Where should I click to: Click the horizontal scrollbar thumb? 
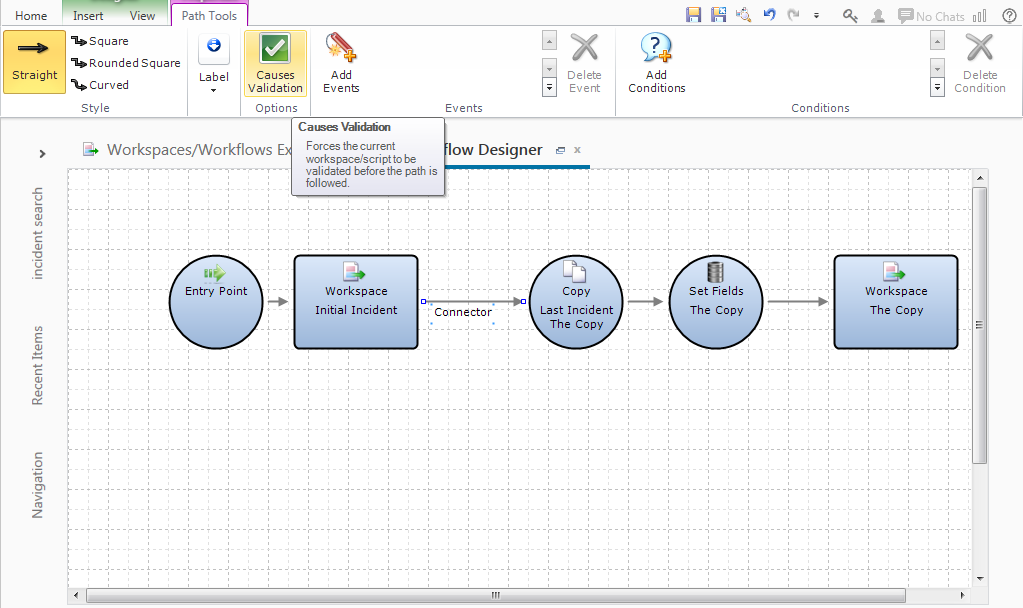pyautogui.click(x=495, y=595)
